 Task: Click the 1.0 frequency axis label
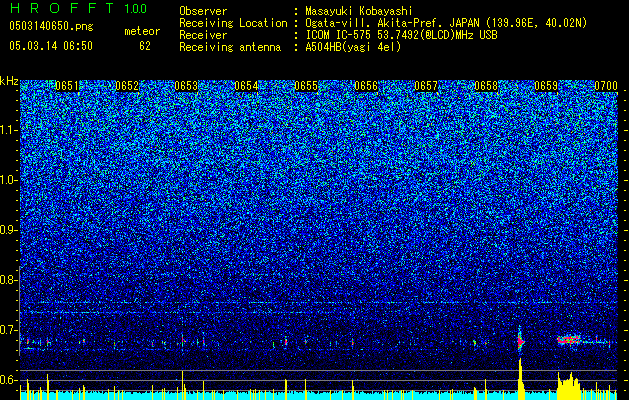9,180
